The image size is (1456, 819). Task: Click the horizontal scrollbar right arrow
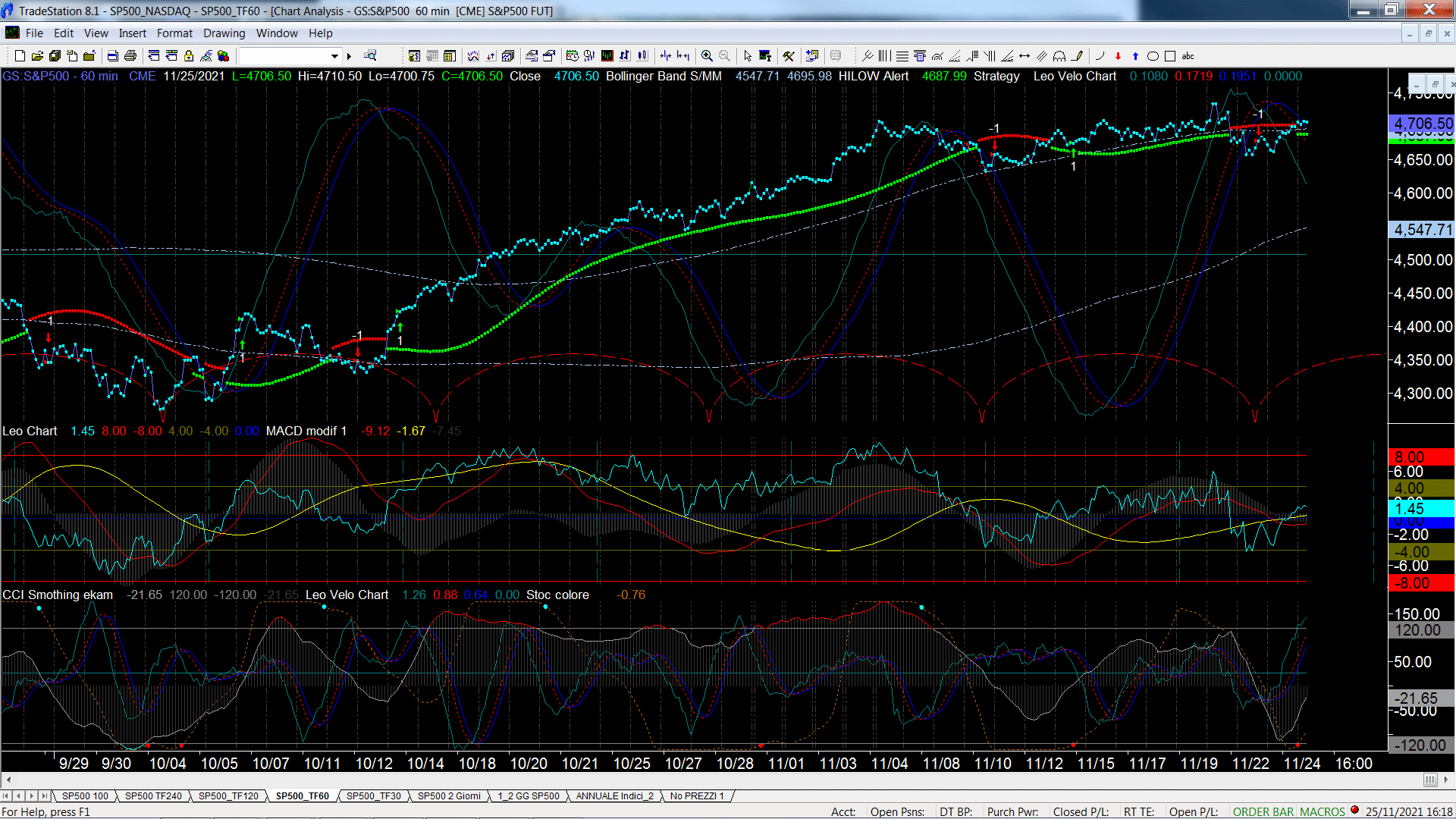(x=1447, y=780)
